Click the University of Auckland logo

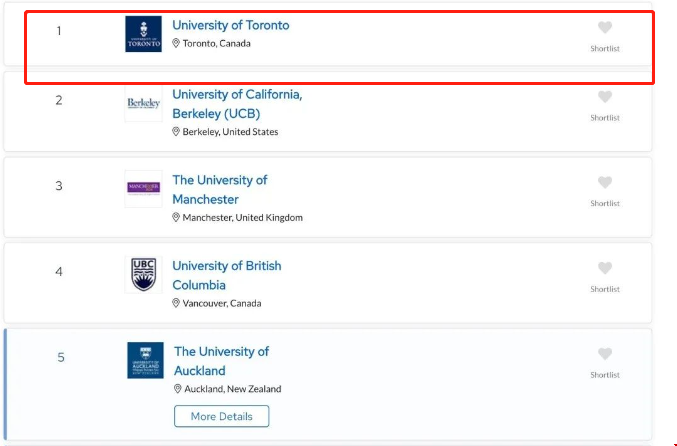(x=145, y=360)
